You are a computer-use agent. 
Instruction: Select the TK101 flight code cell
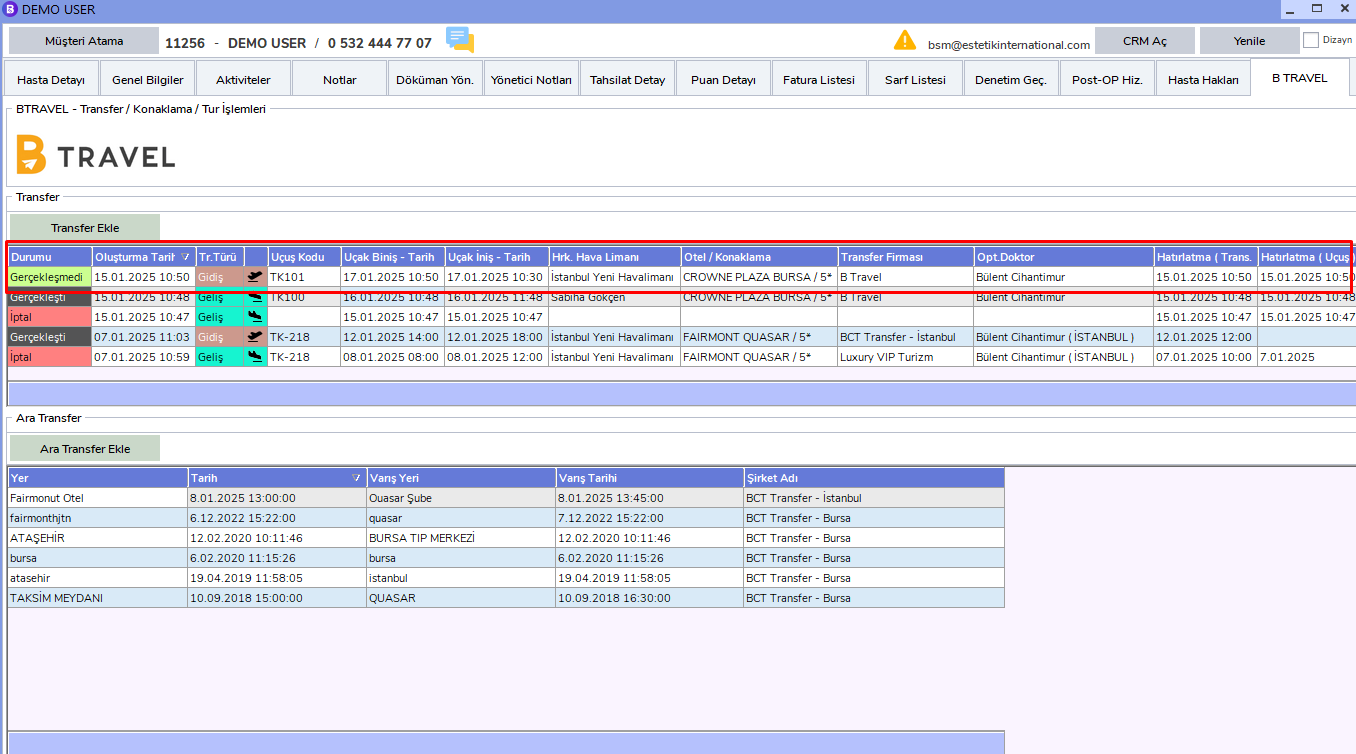[x=304, y=277]
